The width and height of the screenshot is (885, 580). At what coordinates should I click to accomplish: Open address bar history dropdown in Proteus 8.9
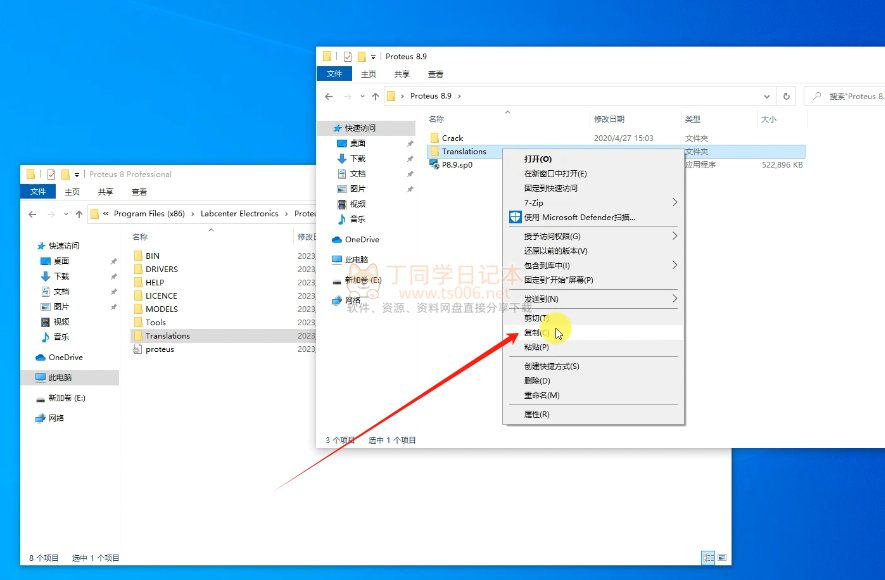(x=766, y=96)
